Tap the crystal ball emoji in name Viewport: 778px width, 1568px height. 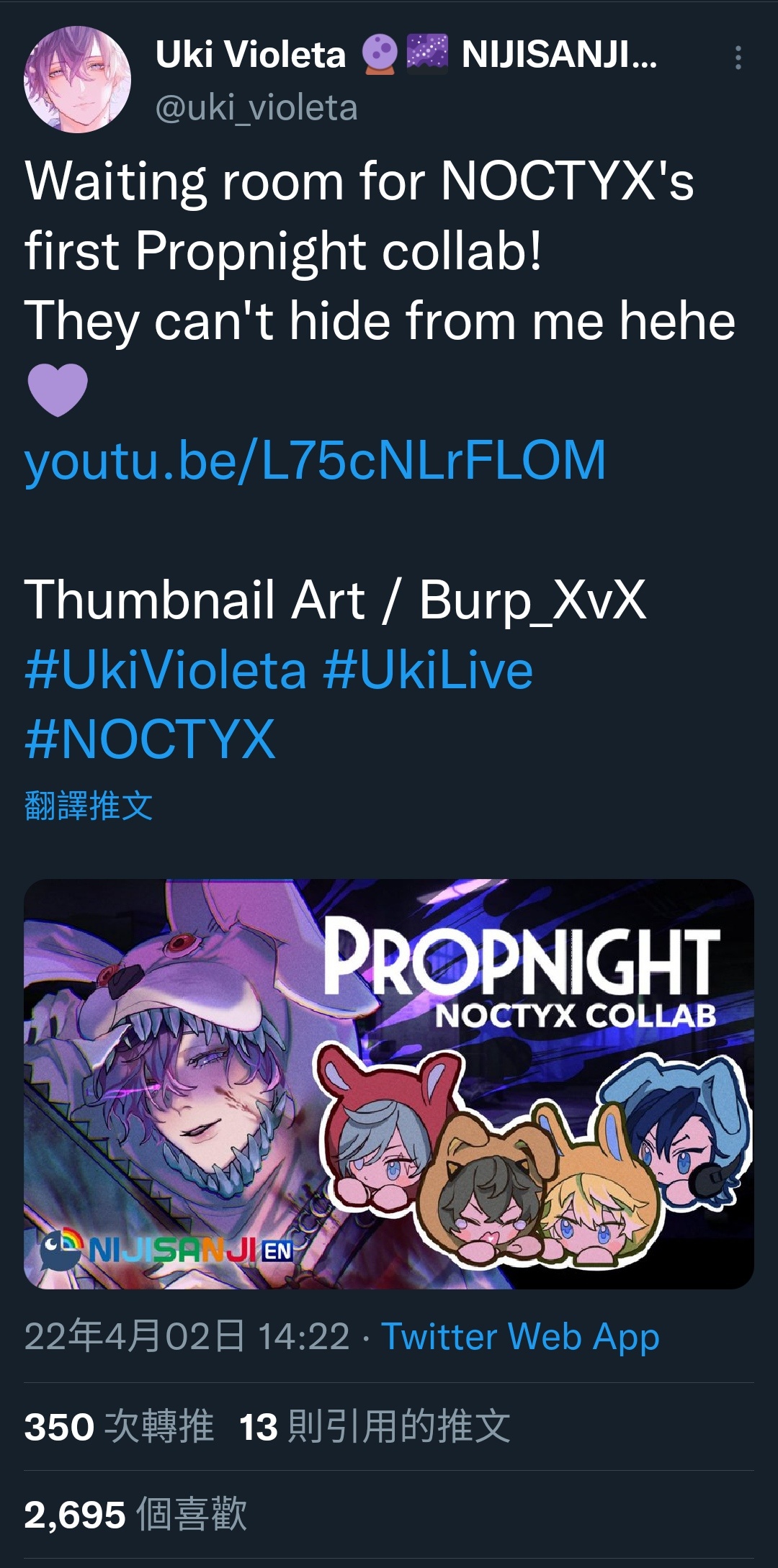click(379, 55)
